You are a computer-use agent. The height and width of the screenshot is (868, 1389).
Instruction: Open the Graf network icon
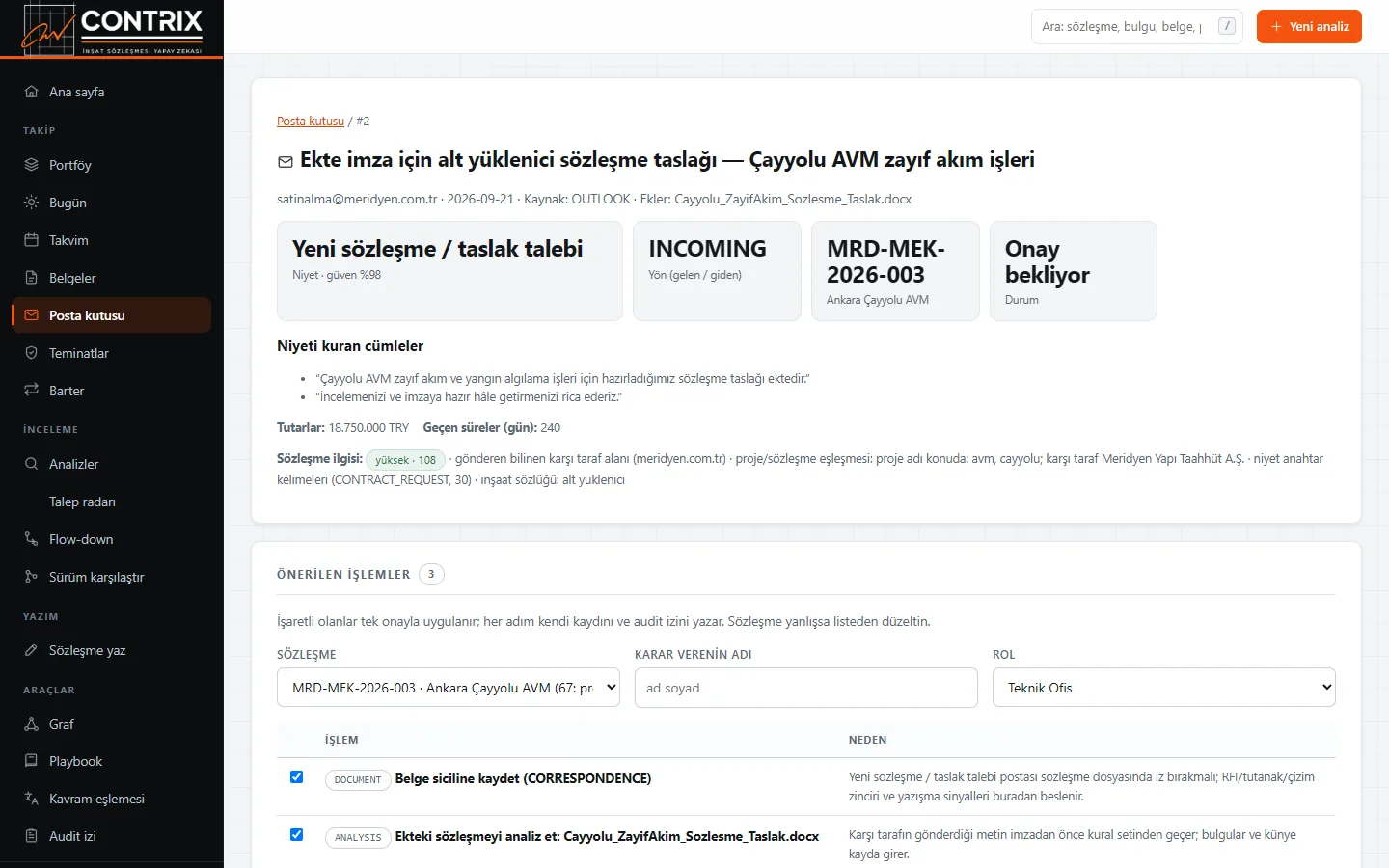(x=31, y=724)
